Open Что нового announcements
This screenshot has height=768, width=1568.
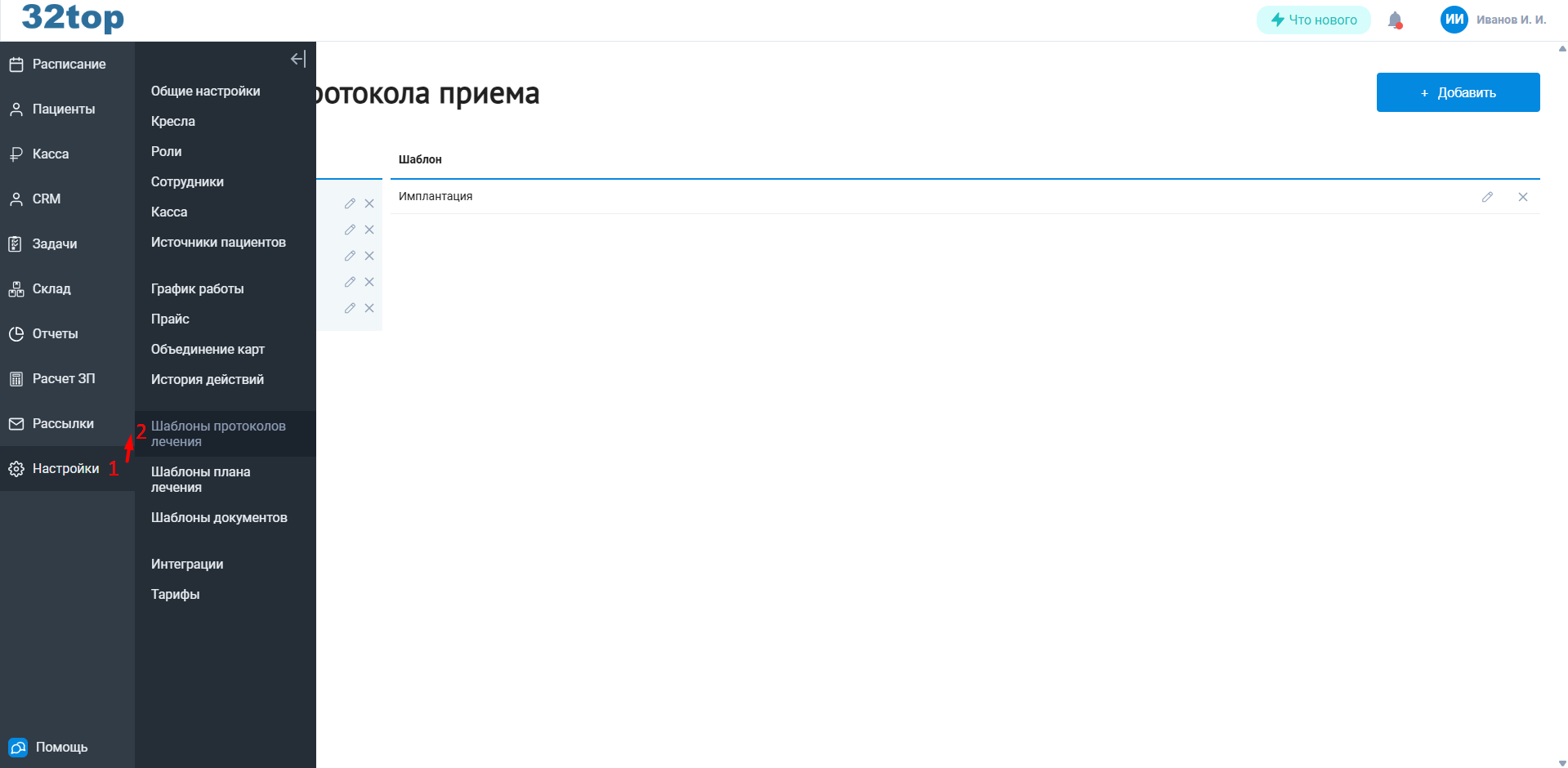point(1313,19)
